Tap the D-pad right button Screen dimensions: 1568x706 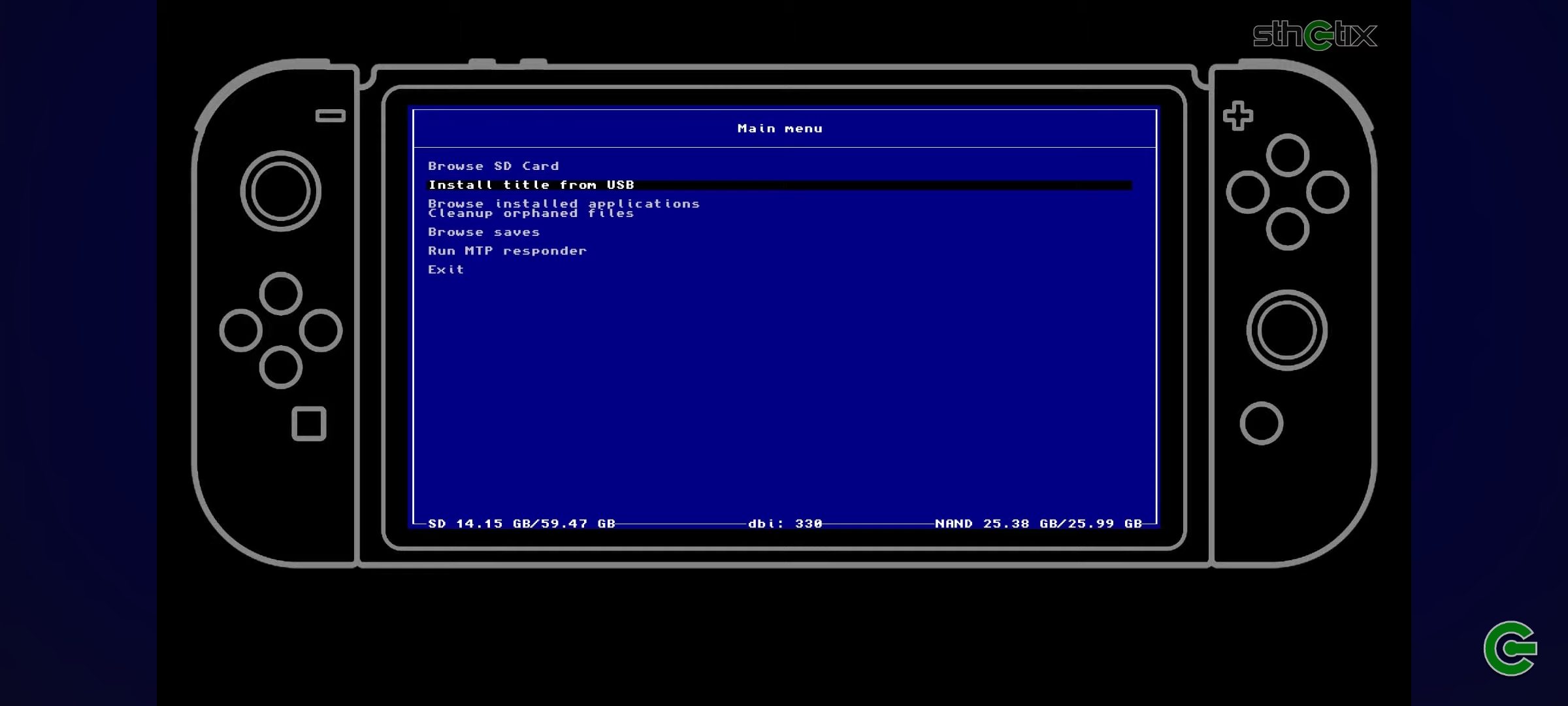tap(320, 330)
